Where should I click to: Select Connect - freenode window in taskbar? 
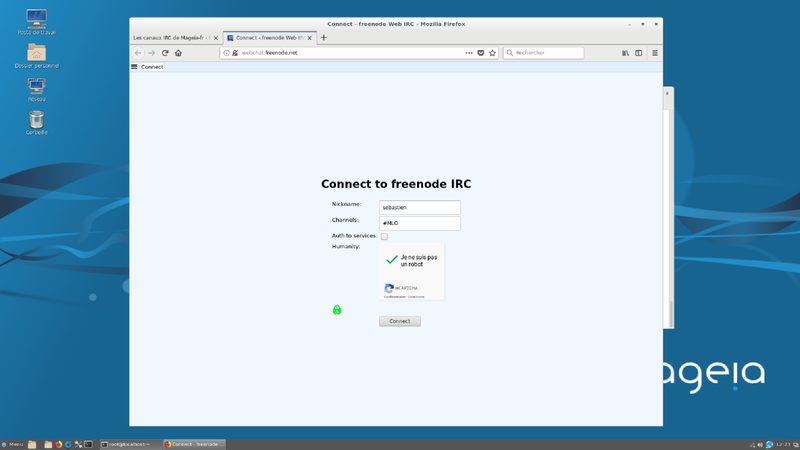(x=194, y=444)
